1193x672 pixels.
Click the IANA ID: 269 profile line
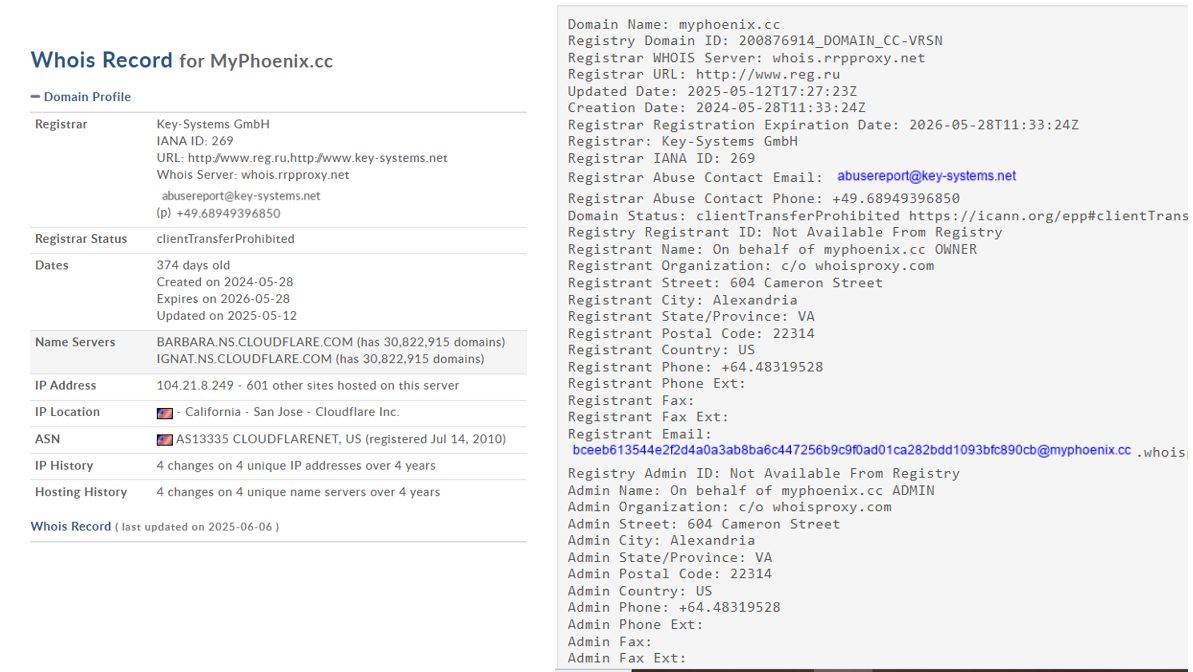pos(195,141)
